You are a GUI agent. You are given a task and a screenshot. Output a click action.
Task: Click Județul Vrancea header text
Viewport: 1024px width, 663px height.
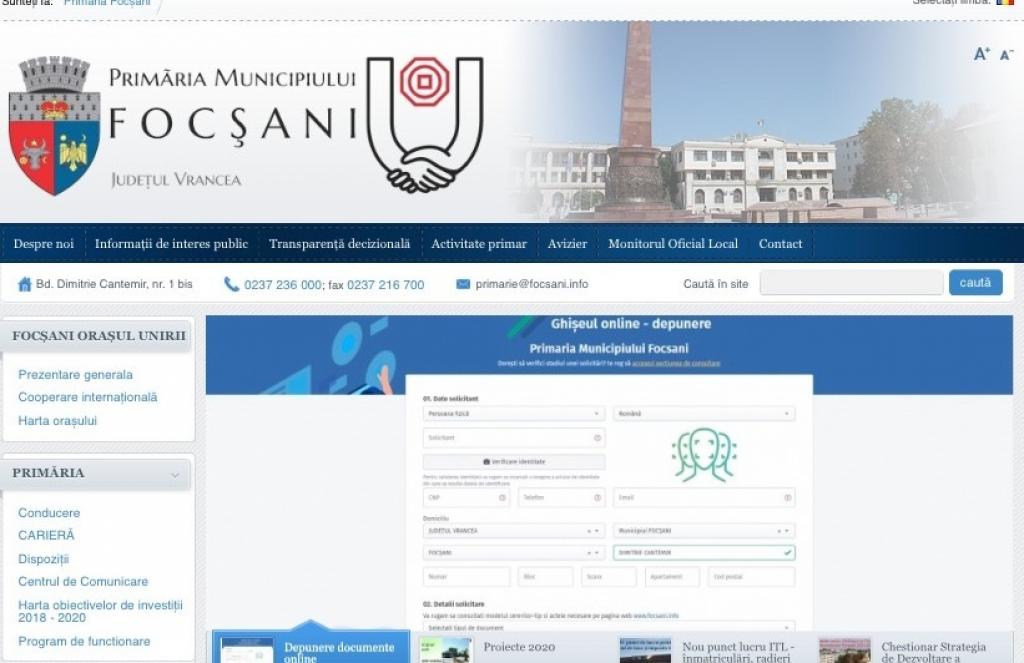click(176, 180)
